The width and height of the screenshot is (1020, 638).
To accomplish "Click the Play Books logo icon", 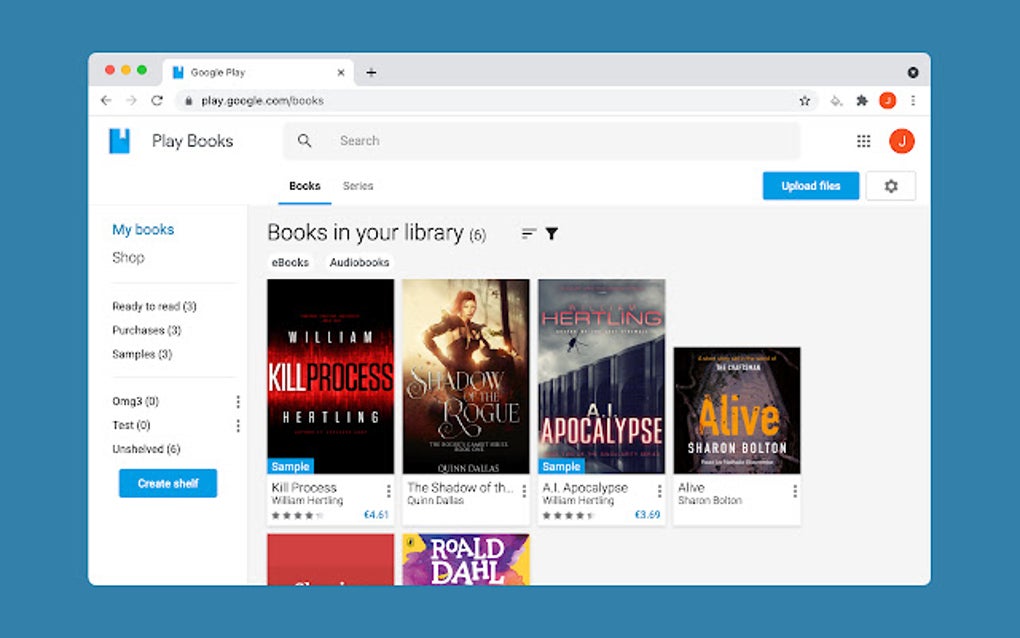I will coord(117,140).
